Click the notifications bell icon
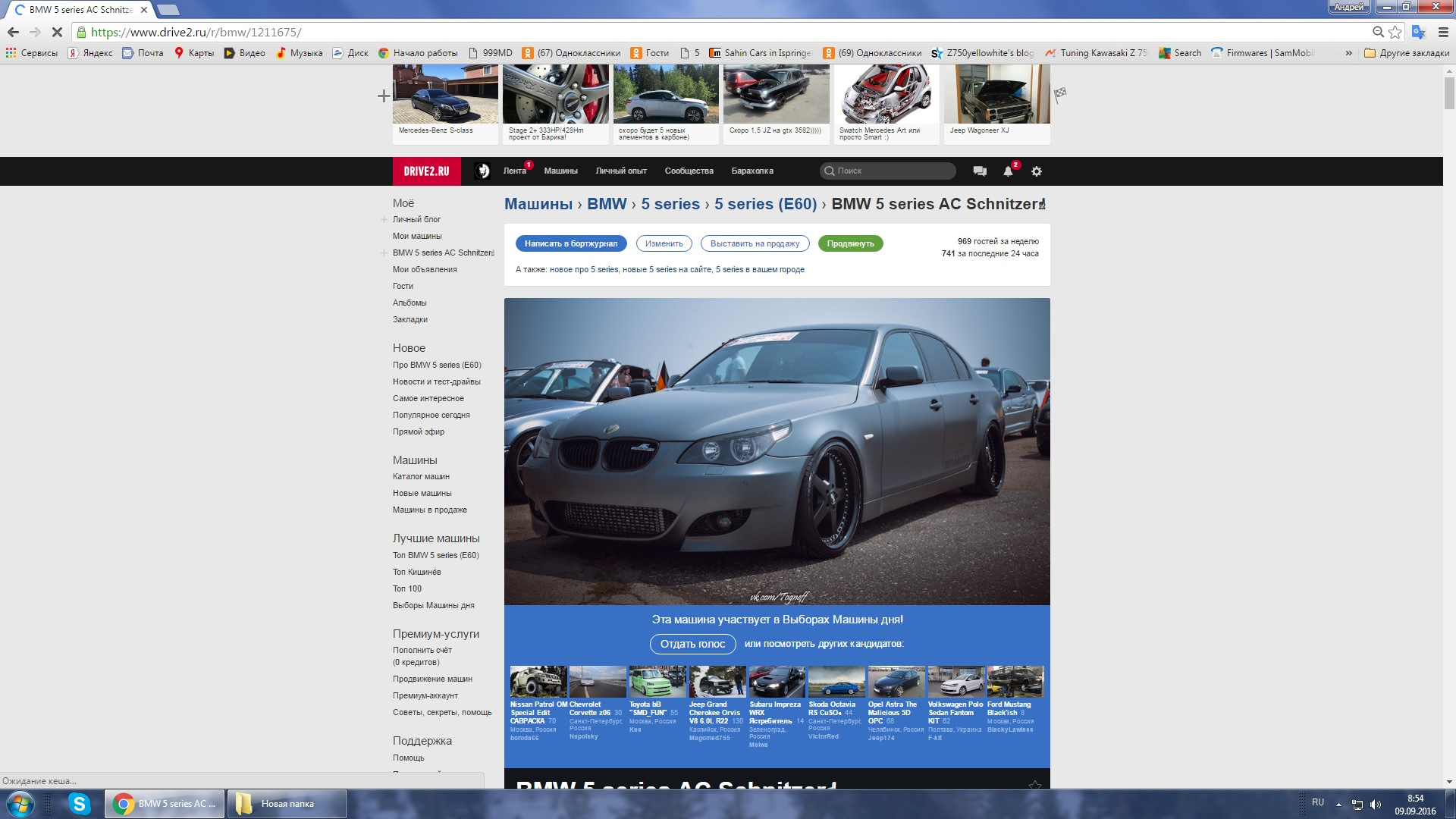This screenshot has height=819, width=1456. [1008, 171]
